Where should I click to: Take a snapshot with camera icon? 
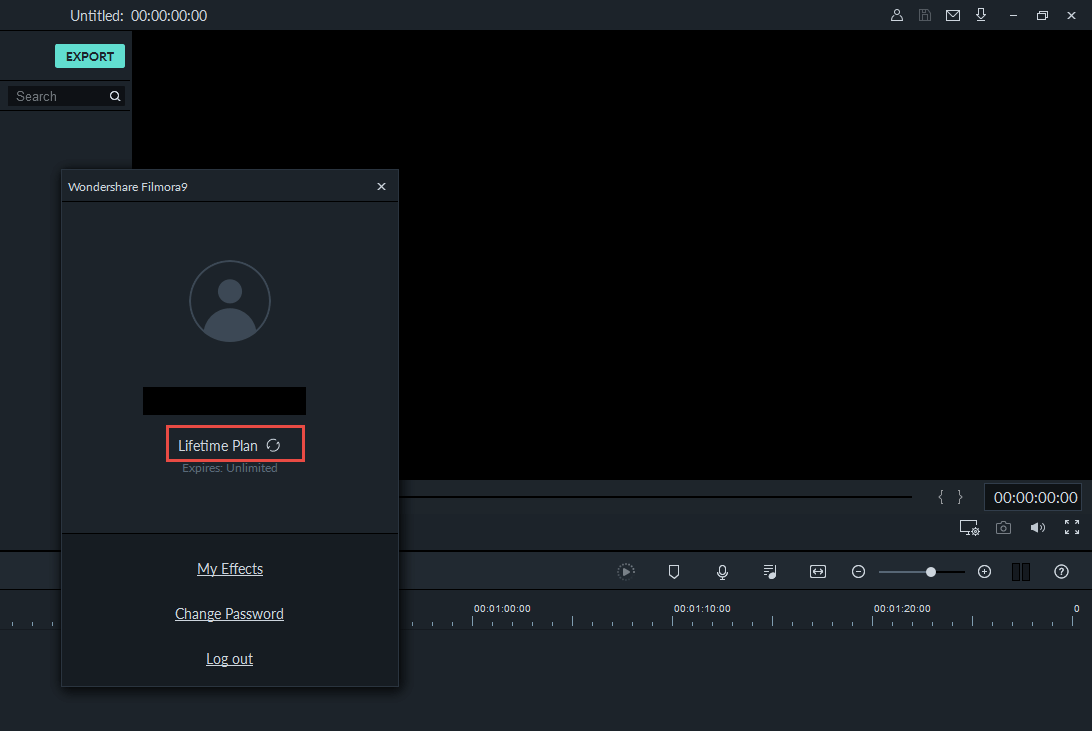pyautogui.click(x=1003, y=528)
